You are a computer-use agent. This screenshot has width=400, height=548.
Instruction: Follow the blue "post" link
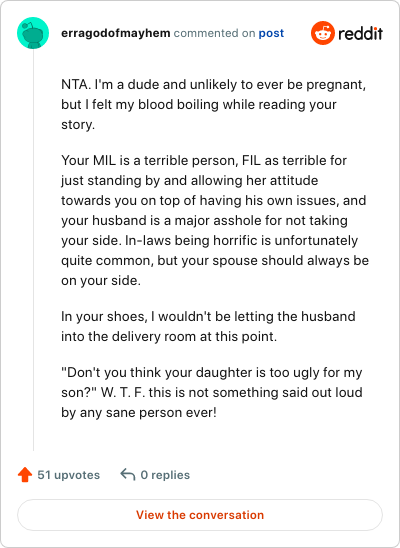[271, 33]
